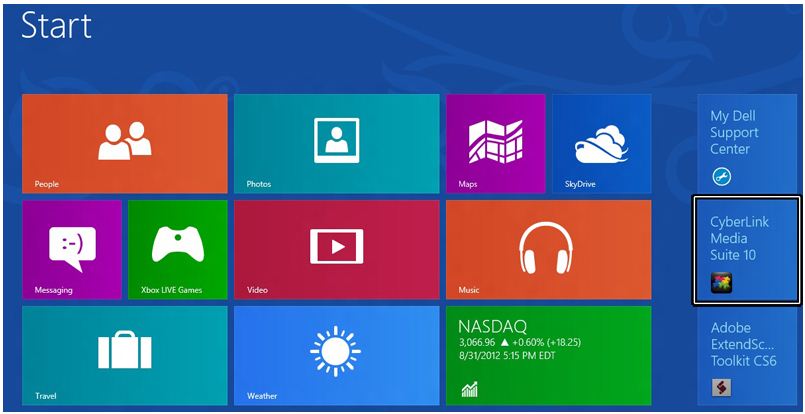Click the 8/31/2012 5:15 PM EDT text

point(507,355)
